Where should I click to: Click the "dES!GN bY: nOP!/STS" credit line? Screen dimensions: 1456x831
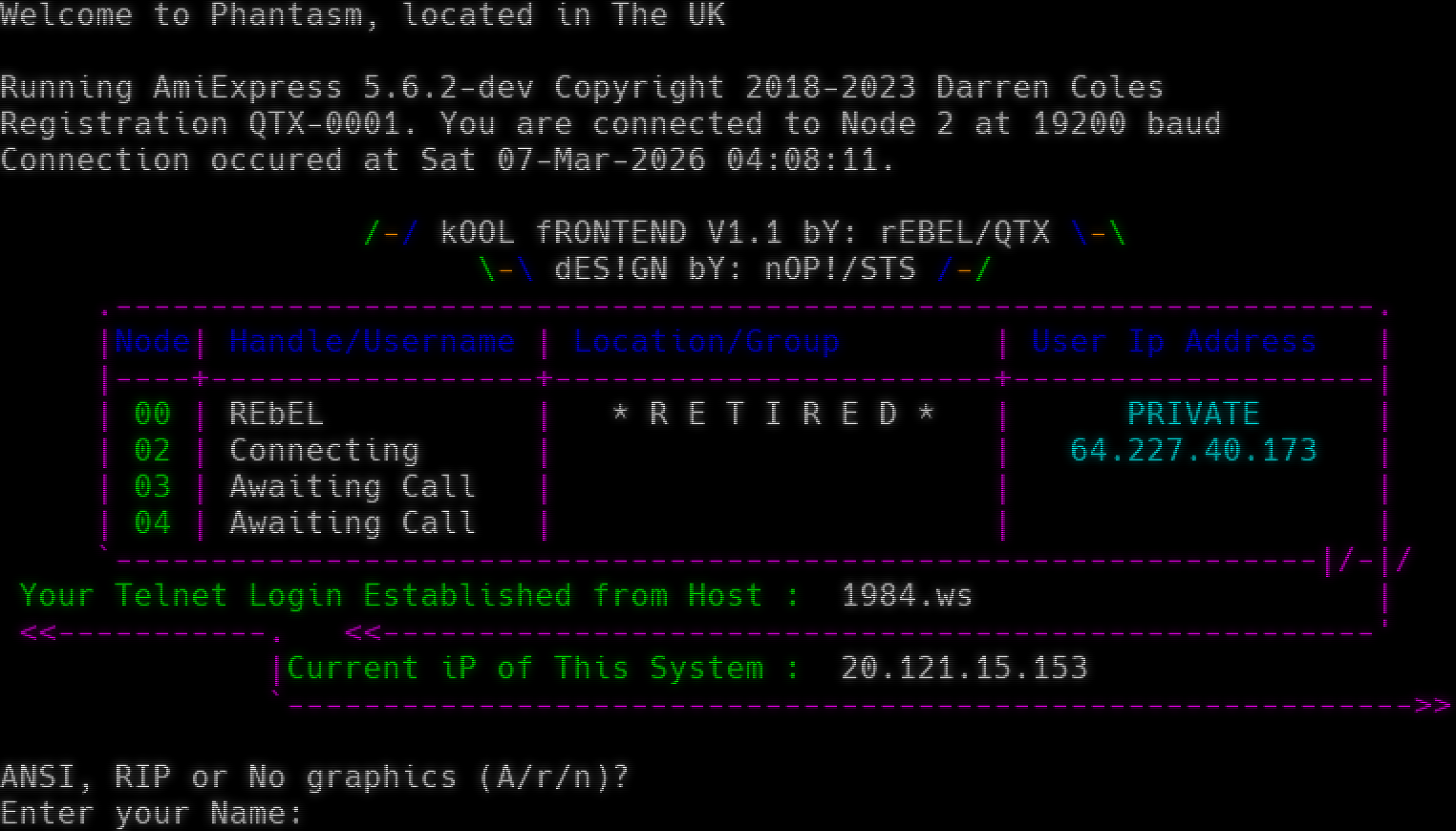[x=734, y=268]
